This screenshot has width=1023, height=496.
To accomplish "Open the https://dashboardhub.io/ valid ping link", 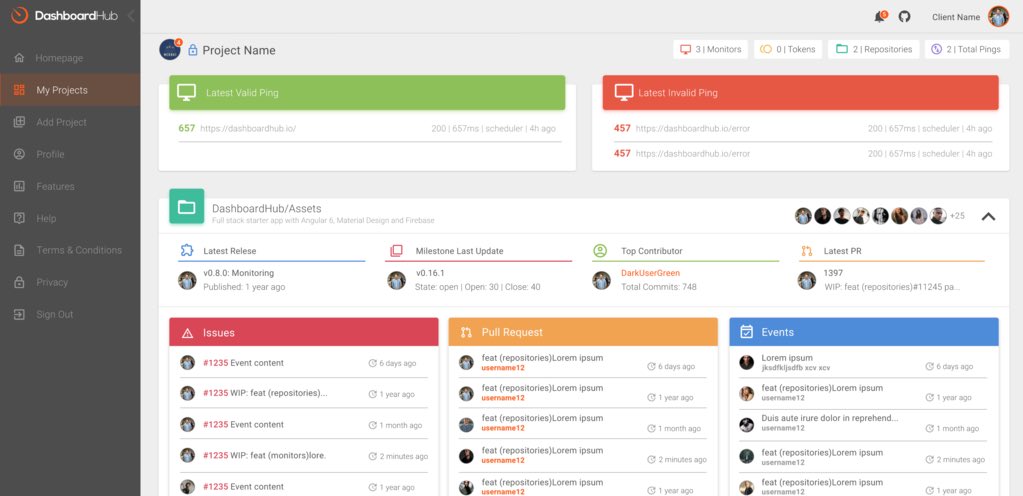I will point(248,129).
